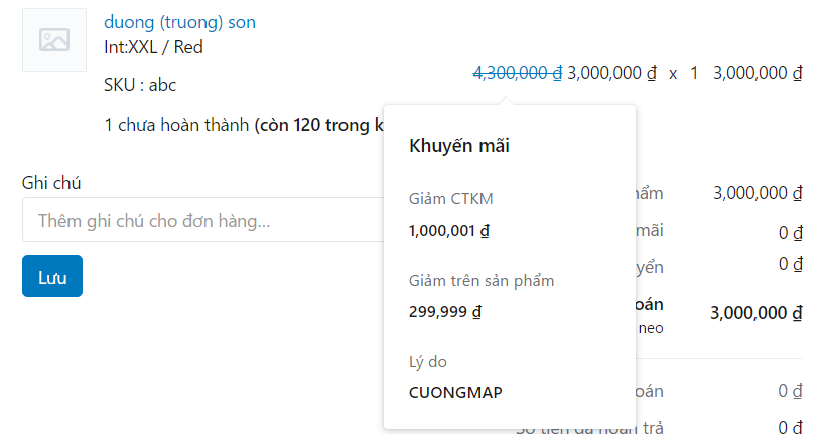Image resolution: width=840 pixels, height=434 pixels.
Task: Click the CUONGMAP reason text
Action: (x=456, y=392)
